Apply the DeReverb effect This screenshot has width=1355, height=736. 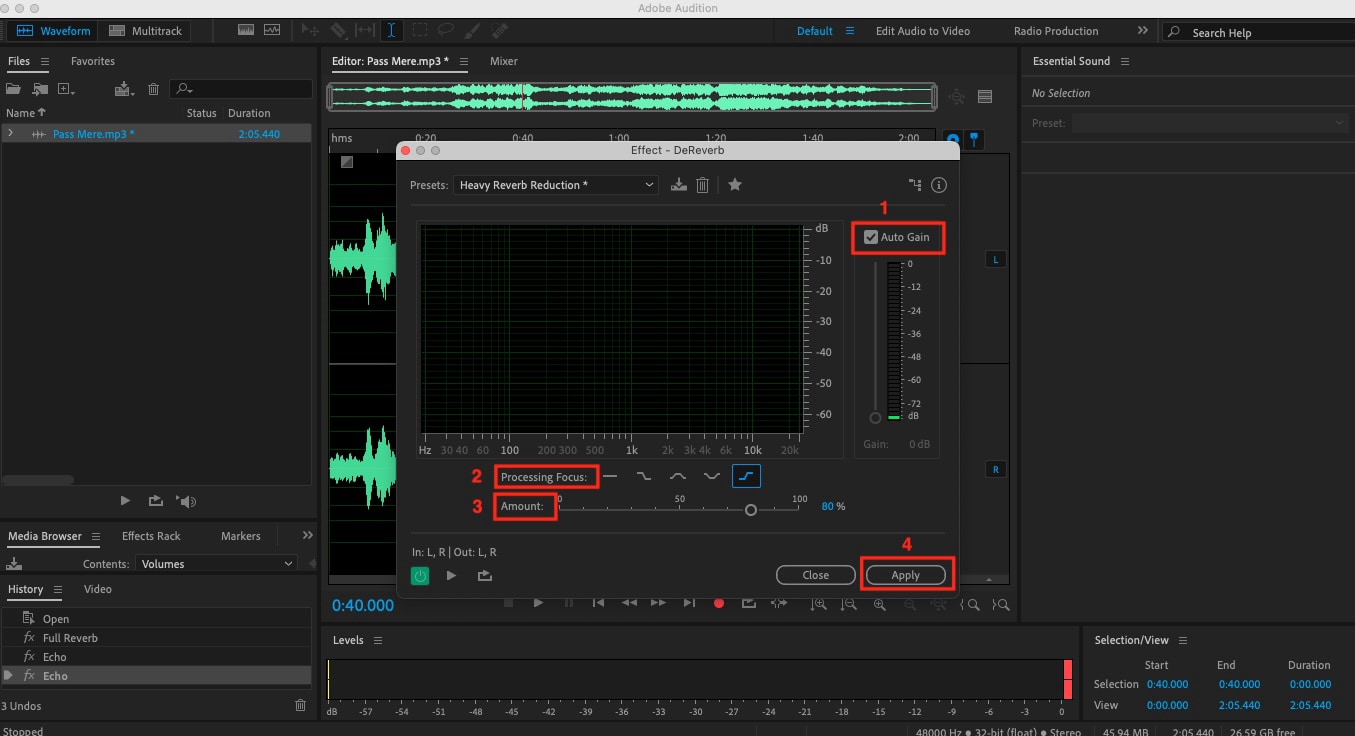tap(906, 575)
